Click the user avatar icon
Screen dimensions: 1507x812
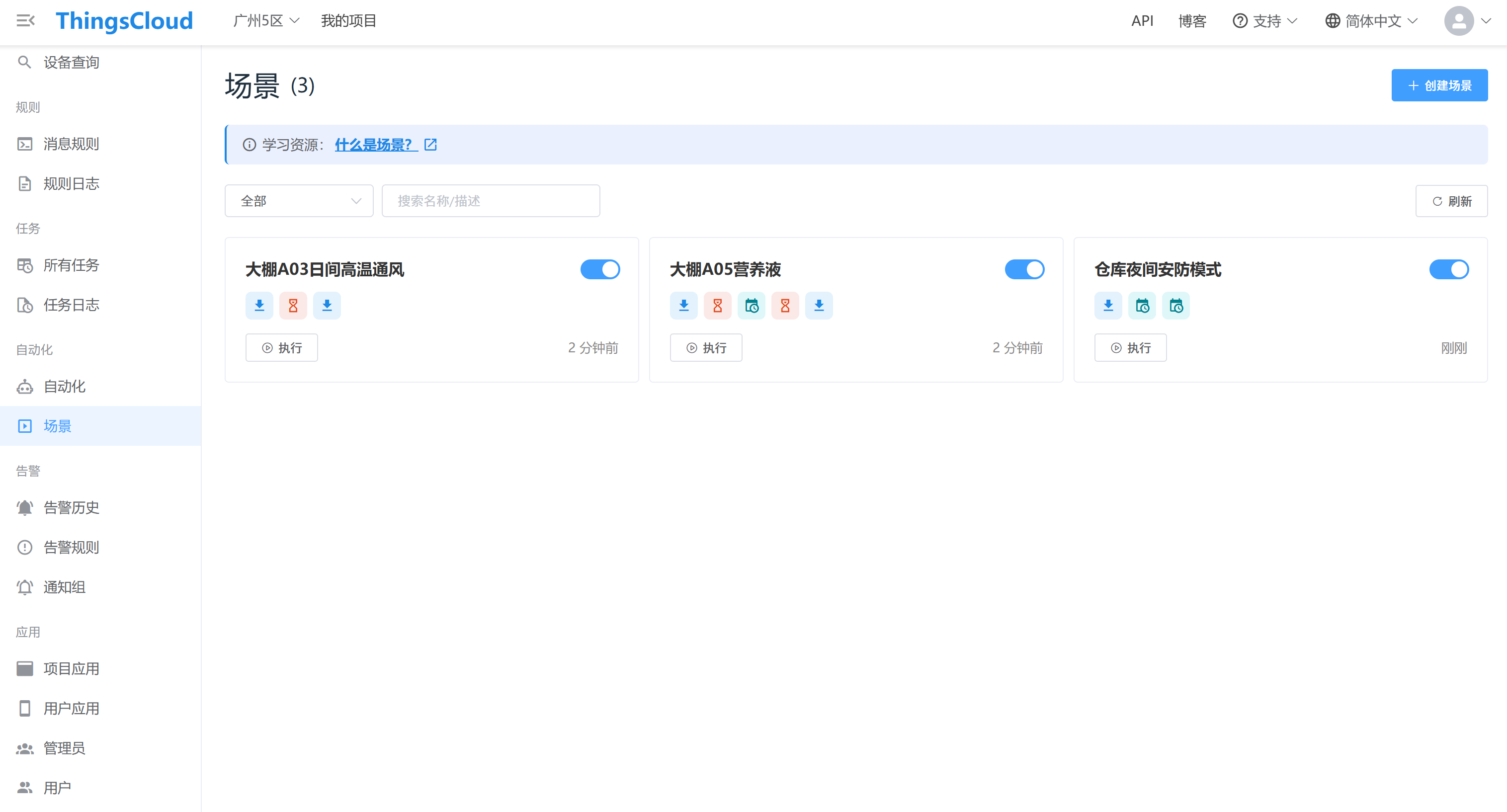pos(1459,21)
